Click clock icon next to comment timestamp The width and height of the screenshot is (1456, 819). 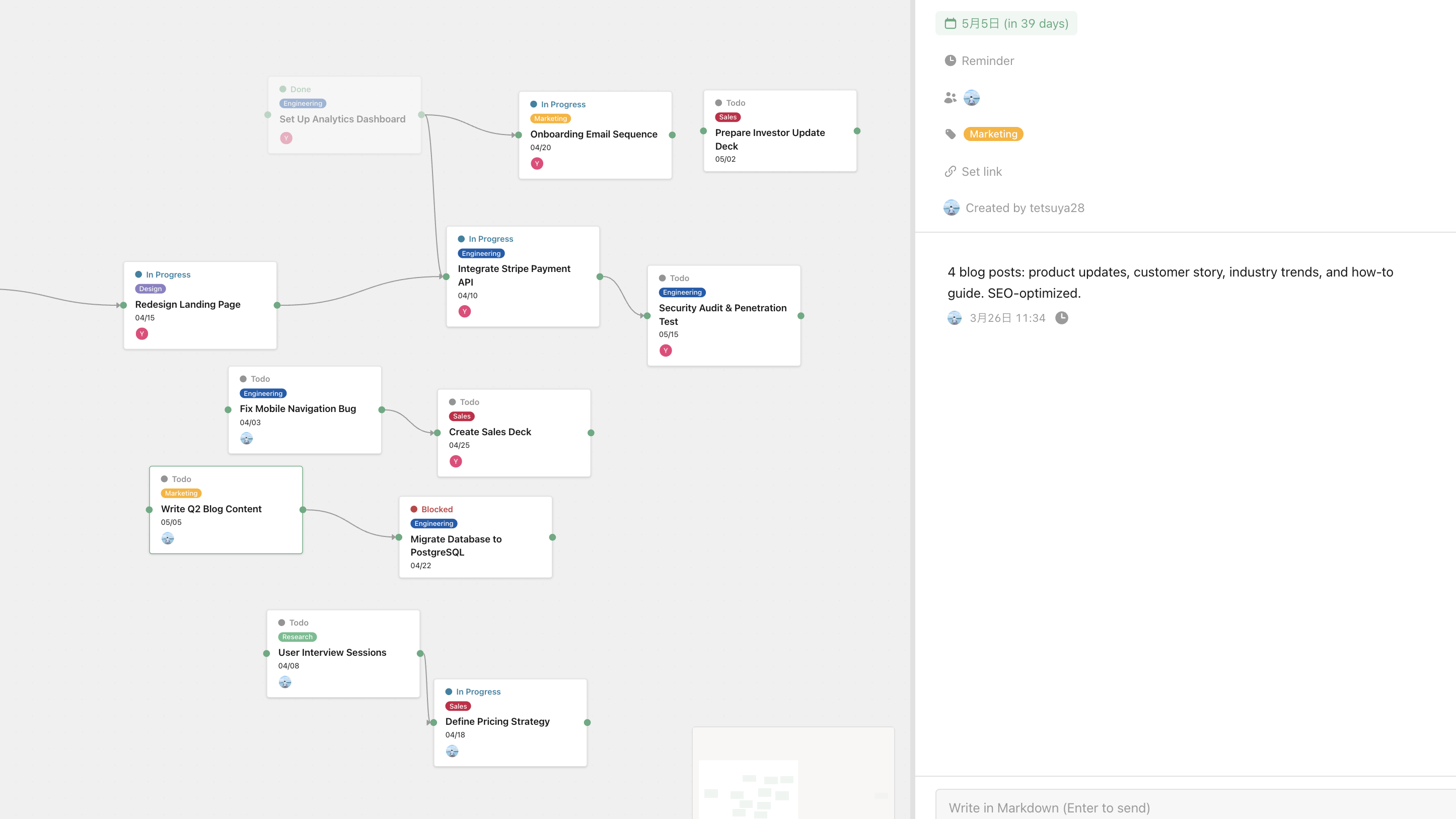1061,318
